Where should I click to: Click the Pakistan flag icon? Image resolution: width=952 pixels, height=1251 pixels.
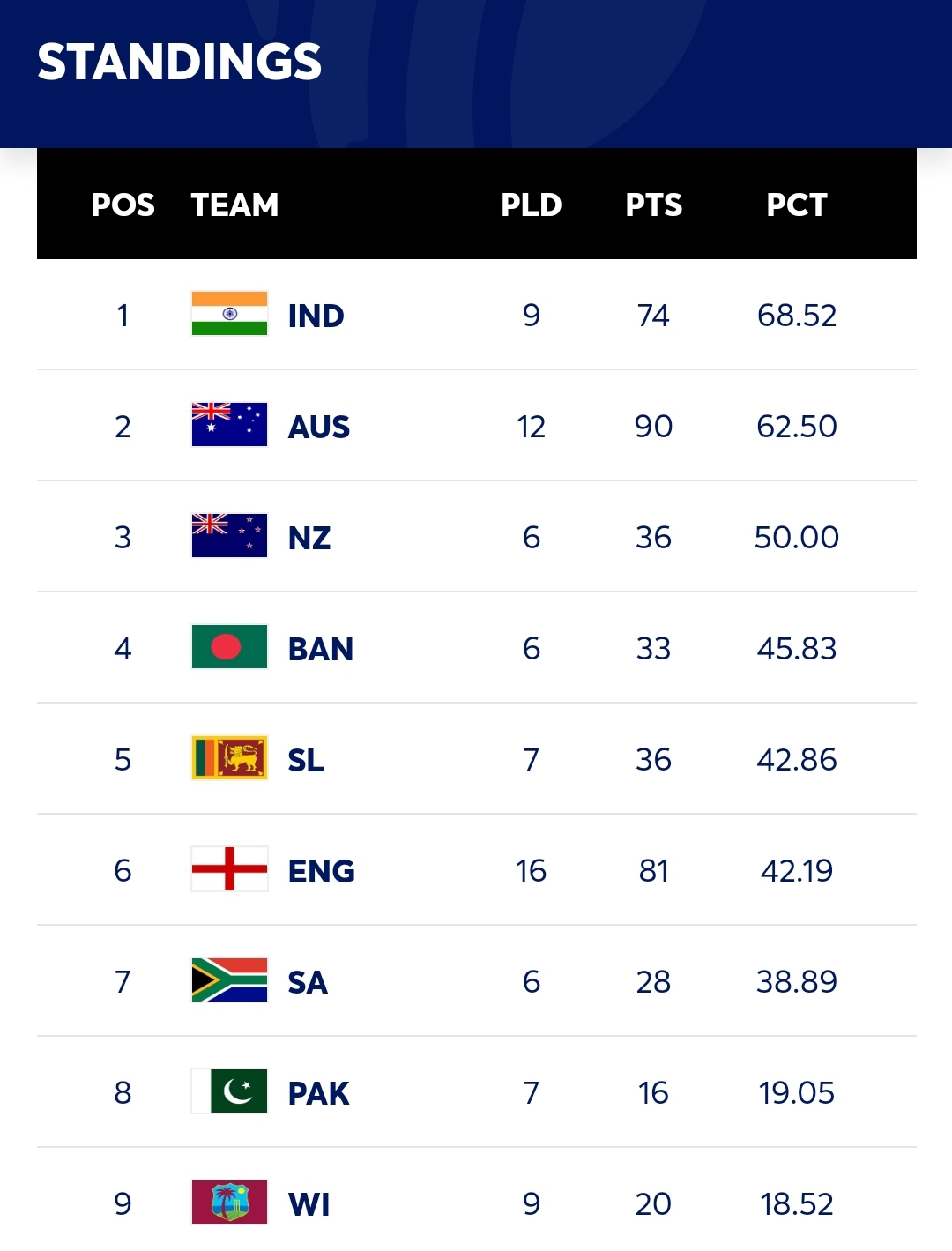(x=229, y=1091)
